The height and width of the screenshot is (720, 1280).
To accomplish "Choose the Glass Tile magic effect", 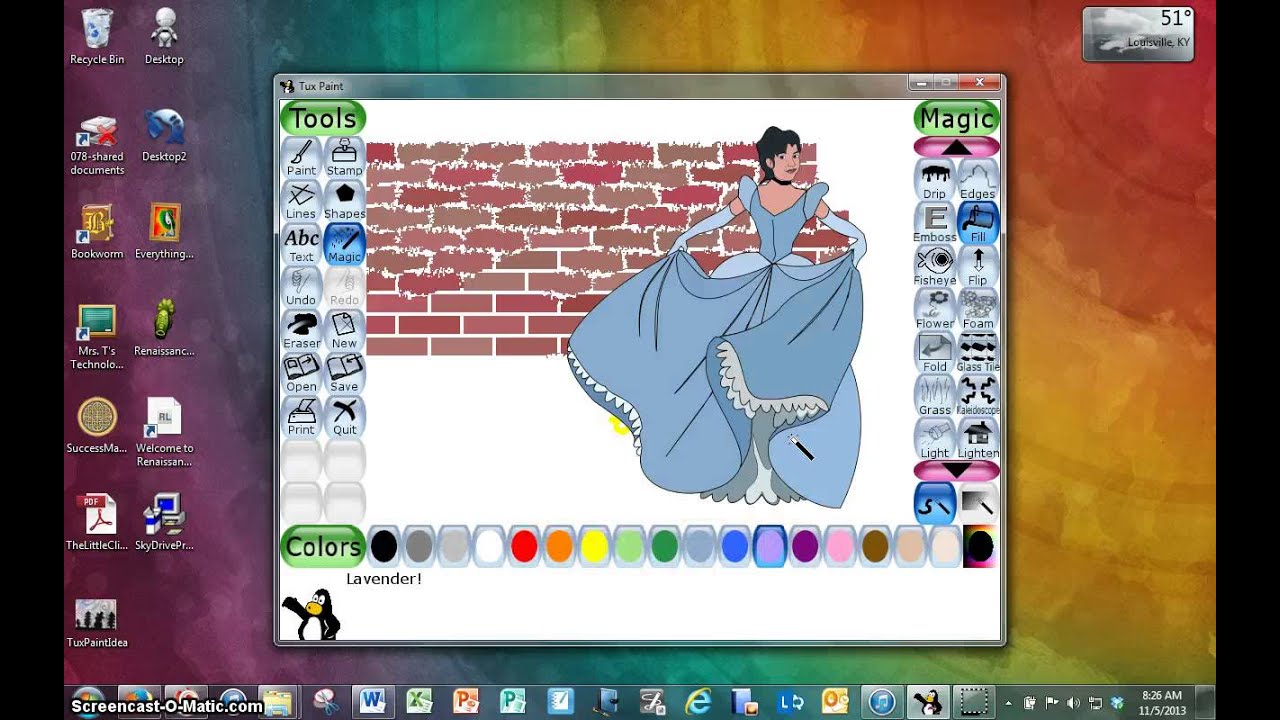I will (x=978, y=351).
